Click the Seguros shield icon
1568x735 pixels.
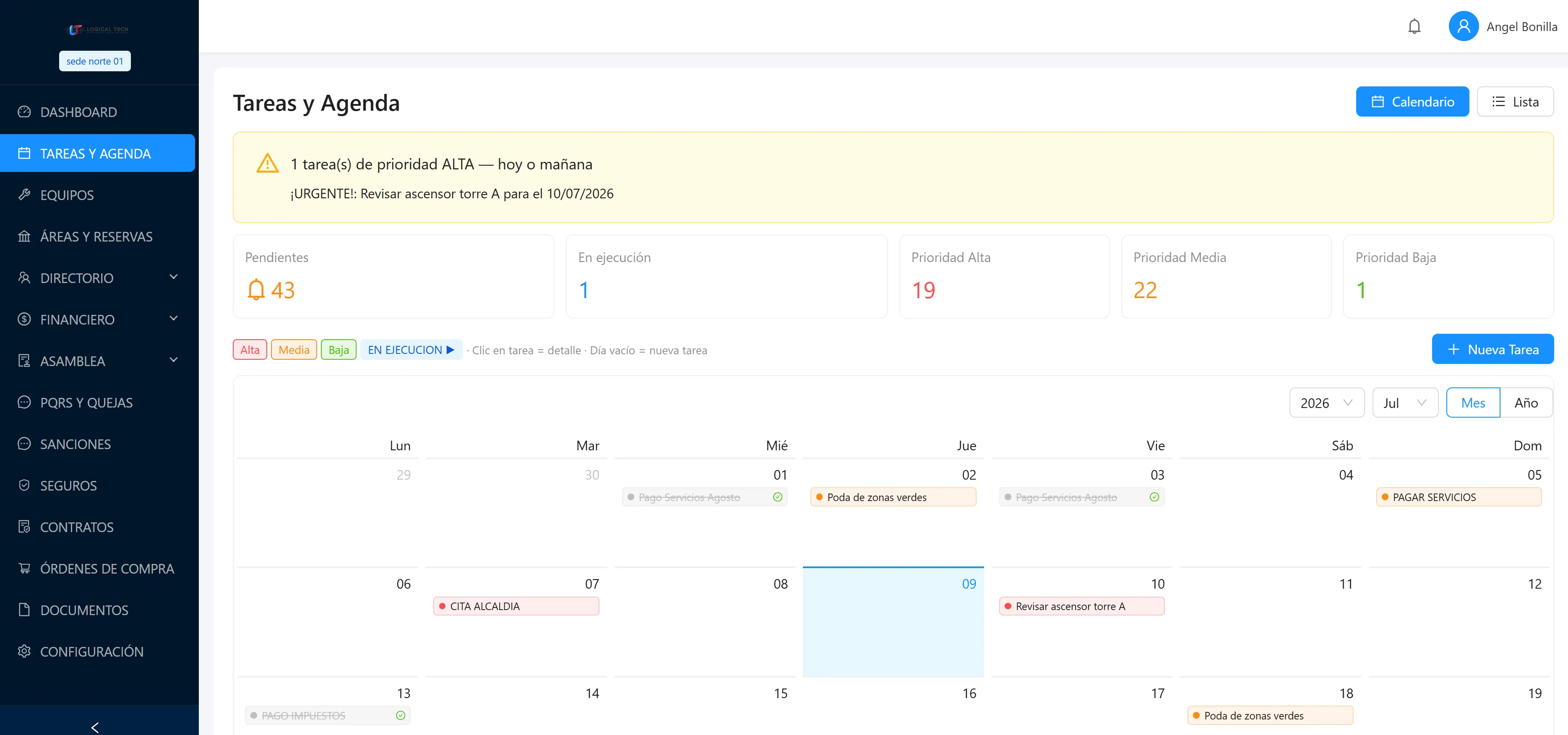(x=24, y=485)
